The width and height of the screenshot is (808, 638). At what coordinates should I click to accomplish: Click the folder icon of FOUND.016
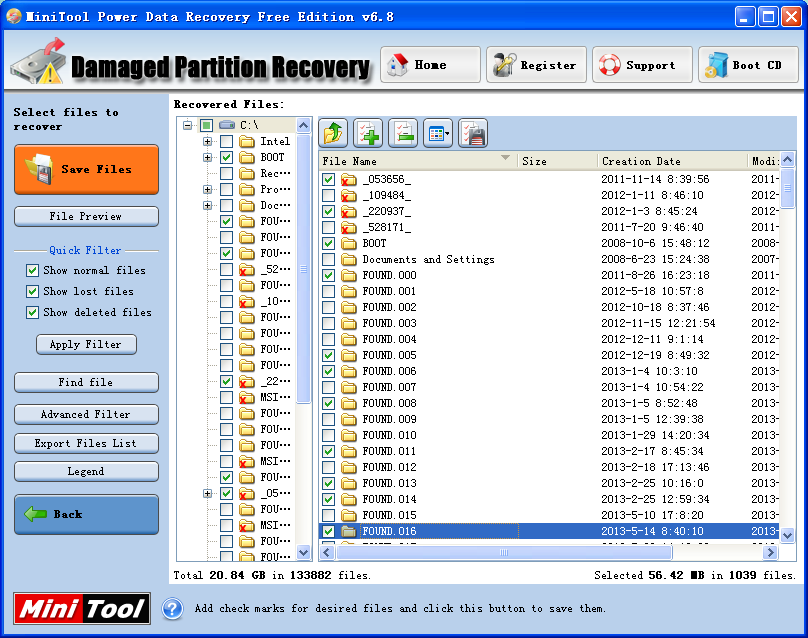[349, 531]
